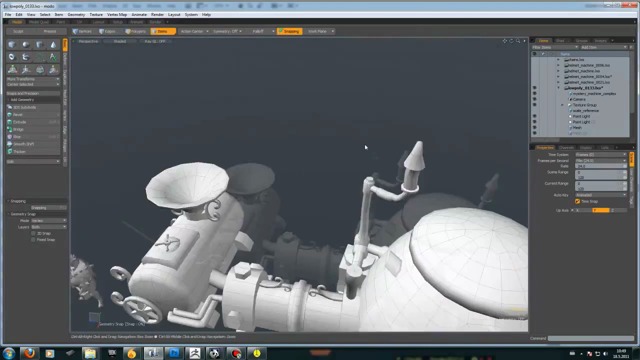Select the cone primitive tool icon
640x360 pixels.
(53, 44)
